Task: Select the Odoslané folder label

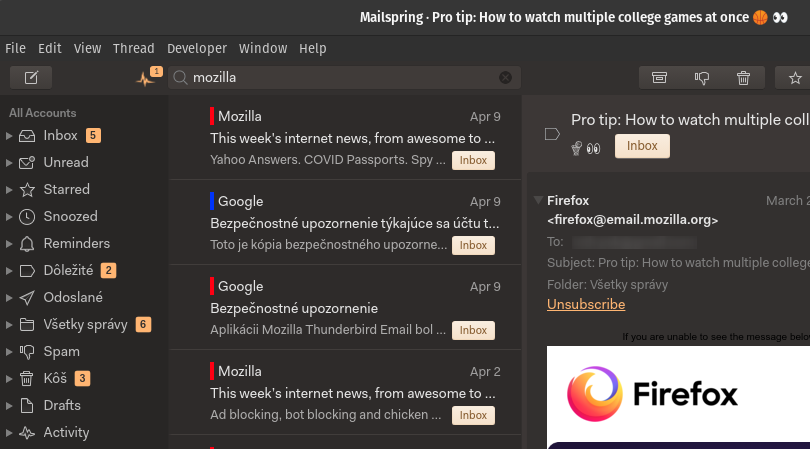Action: pos(73,298)
